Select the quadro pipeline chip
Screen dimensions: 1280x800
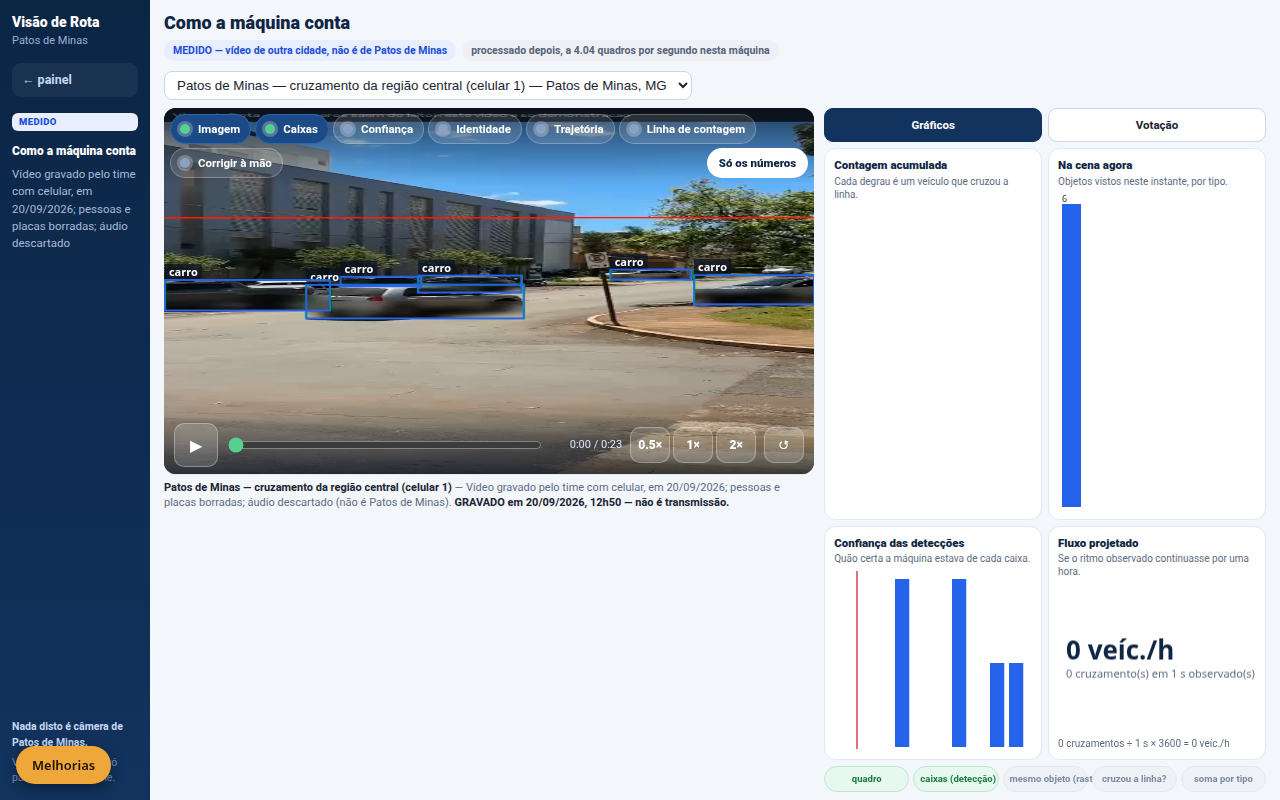(x=867, y=779)
